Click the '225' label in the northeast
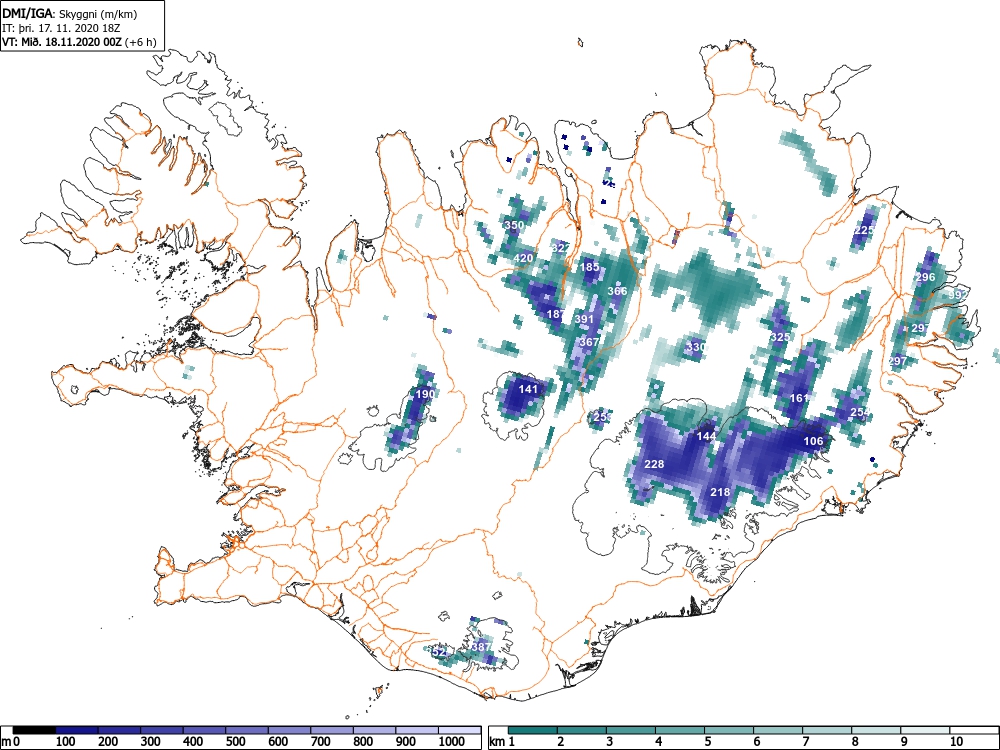 (x=864, y=230)
